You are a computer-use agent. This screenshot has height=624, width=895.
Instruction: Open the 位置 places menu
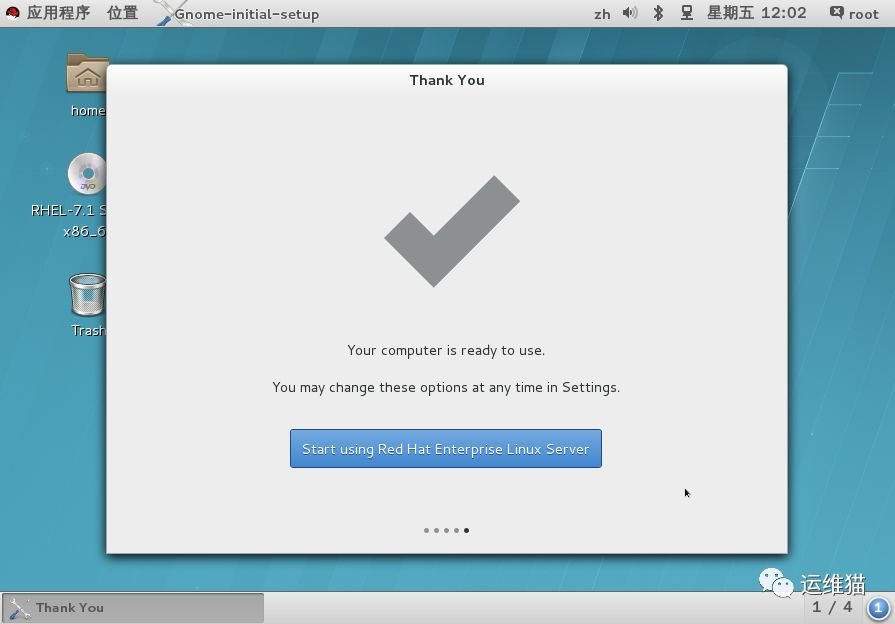pos(123,13)
